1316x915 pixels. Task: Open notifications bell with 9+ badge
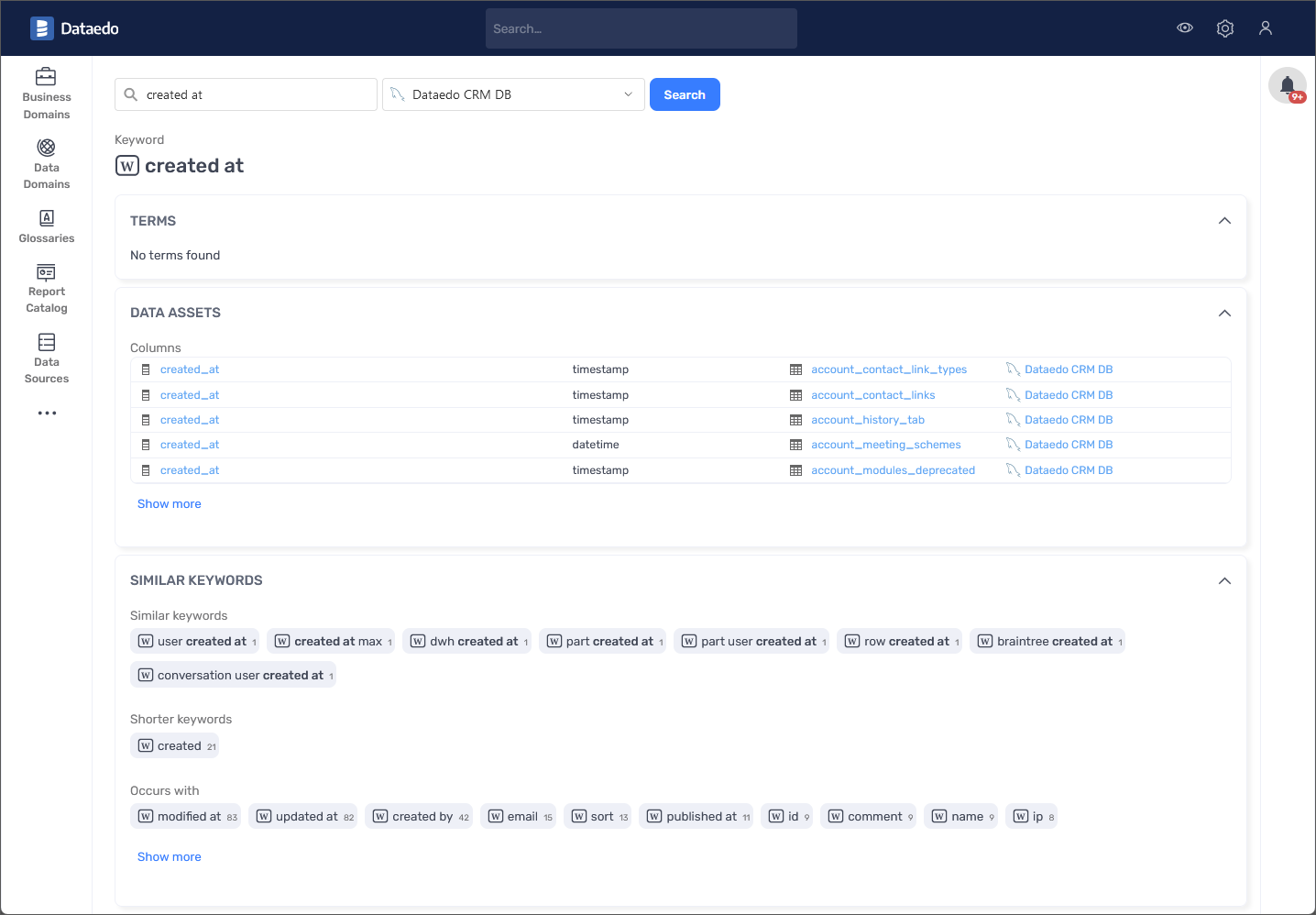1288,85
